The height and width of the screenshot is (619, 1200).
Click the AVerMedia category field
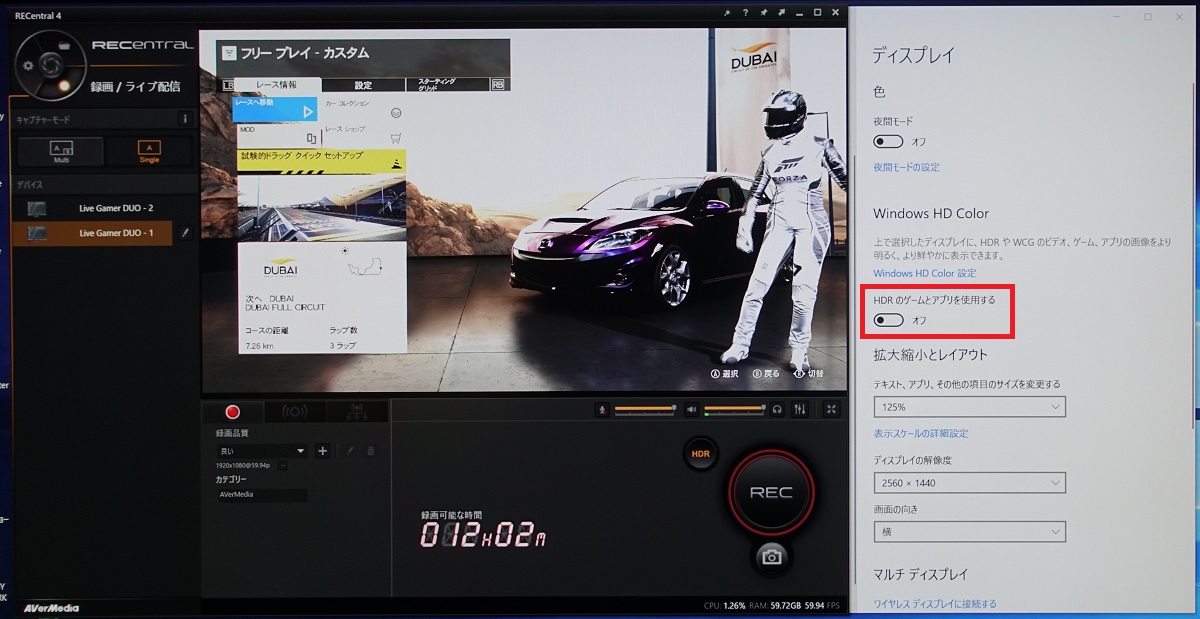(261, 495)
